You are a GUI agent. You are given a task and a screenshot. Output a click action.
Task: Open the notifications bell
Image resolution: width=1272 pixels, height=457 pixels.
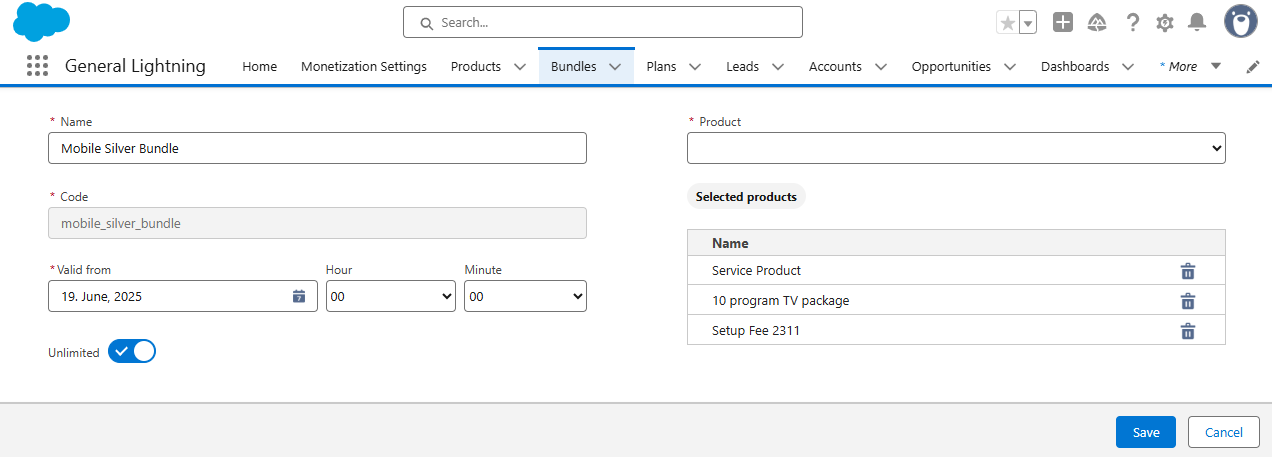(1197, 22)
